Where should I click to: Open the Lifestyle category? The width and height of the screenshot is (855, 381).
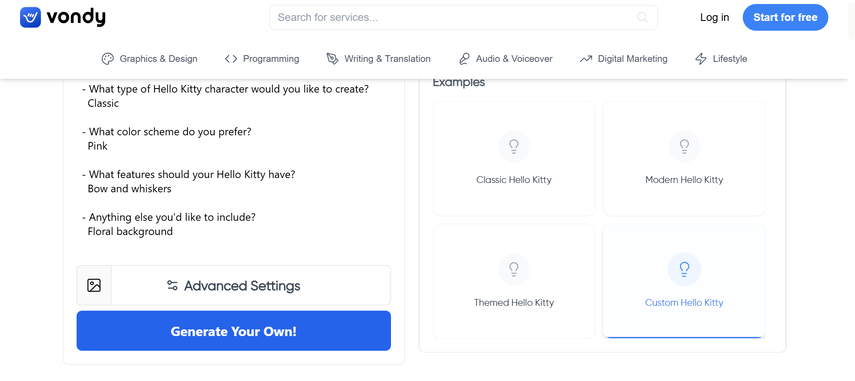721,59
